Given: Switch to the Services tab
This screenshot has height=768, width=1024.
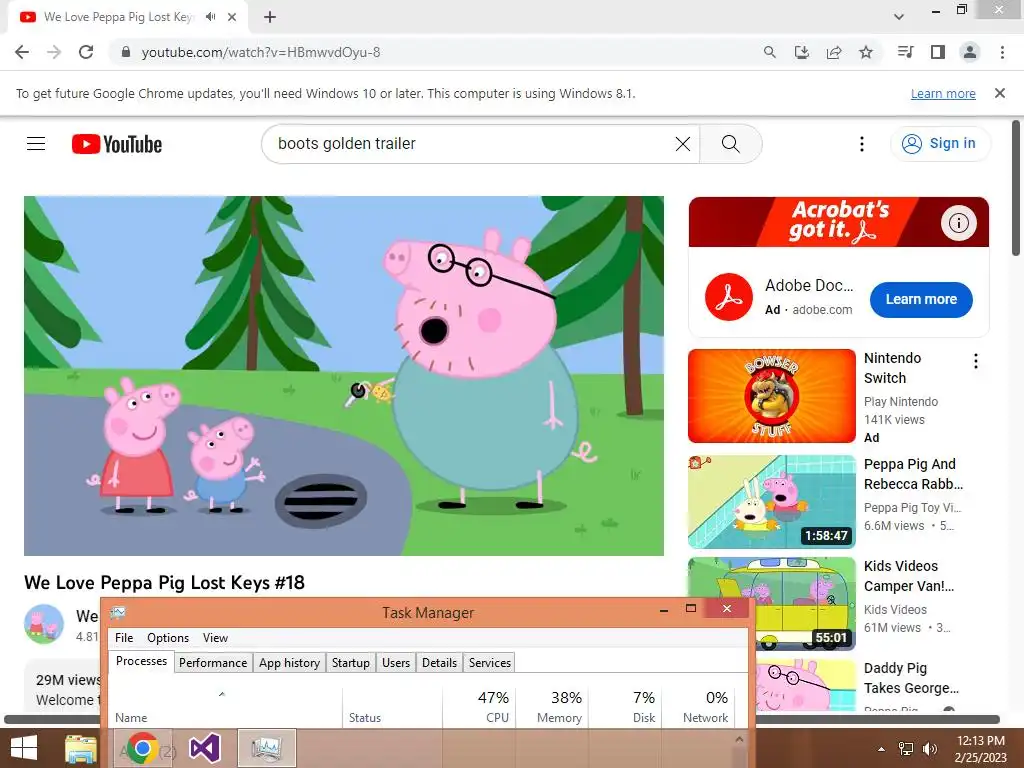Looking at the screenshot, I should tap(490, 663).
